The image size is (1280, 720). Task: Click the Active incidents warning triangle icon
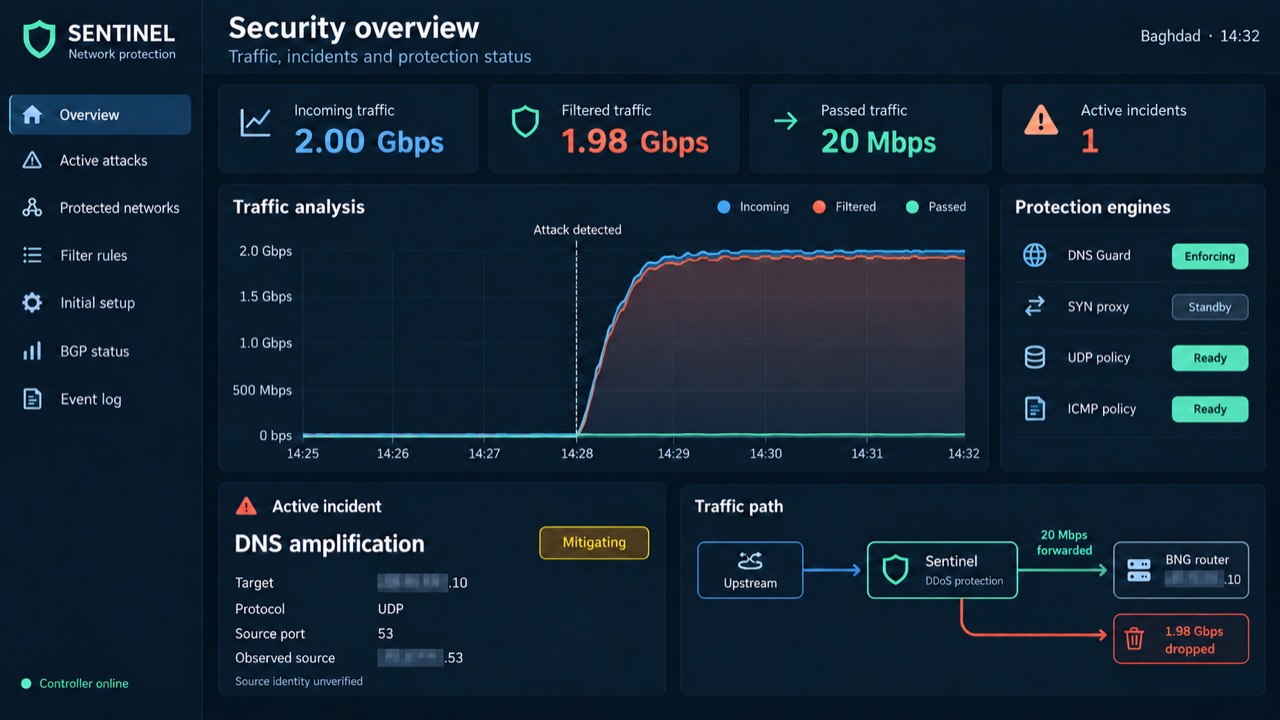coord(1041,122)
